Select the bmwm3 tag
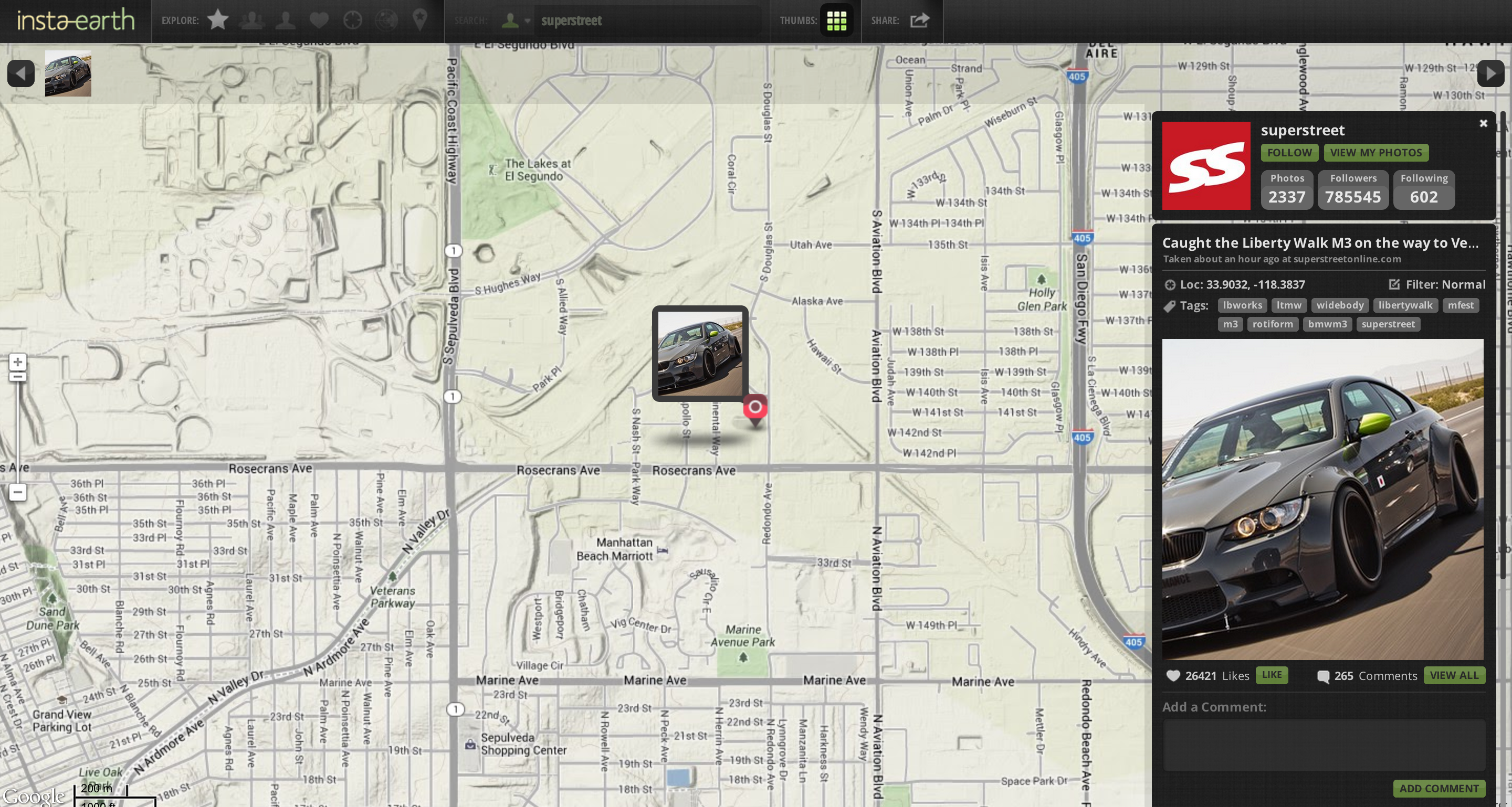 click(x=1327, y=324)
